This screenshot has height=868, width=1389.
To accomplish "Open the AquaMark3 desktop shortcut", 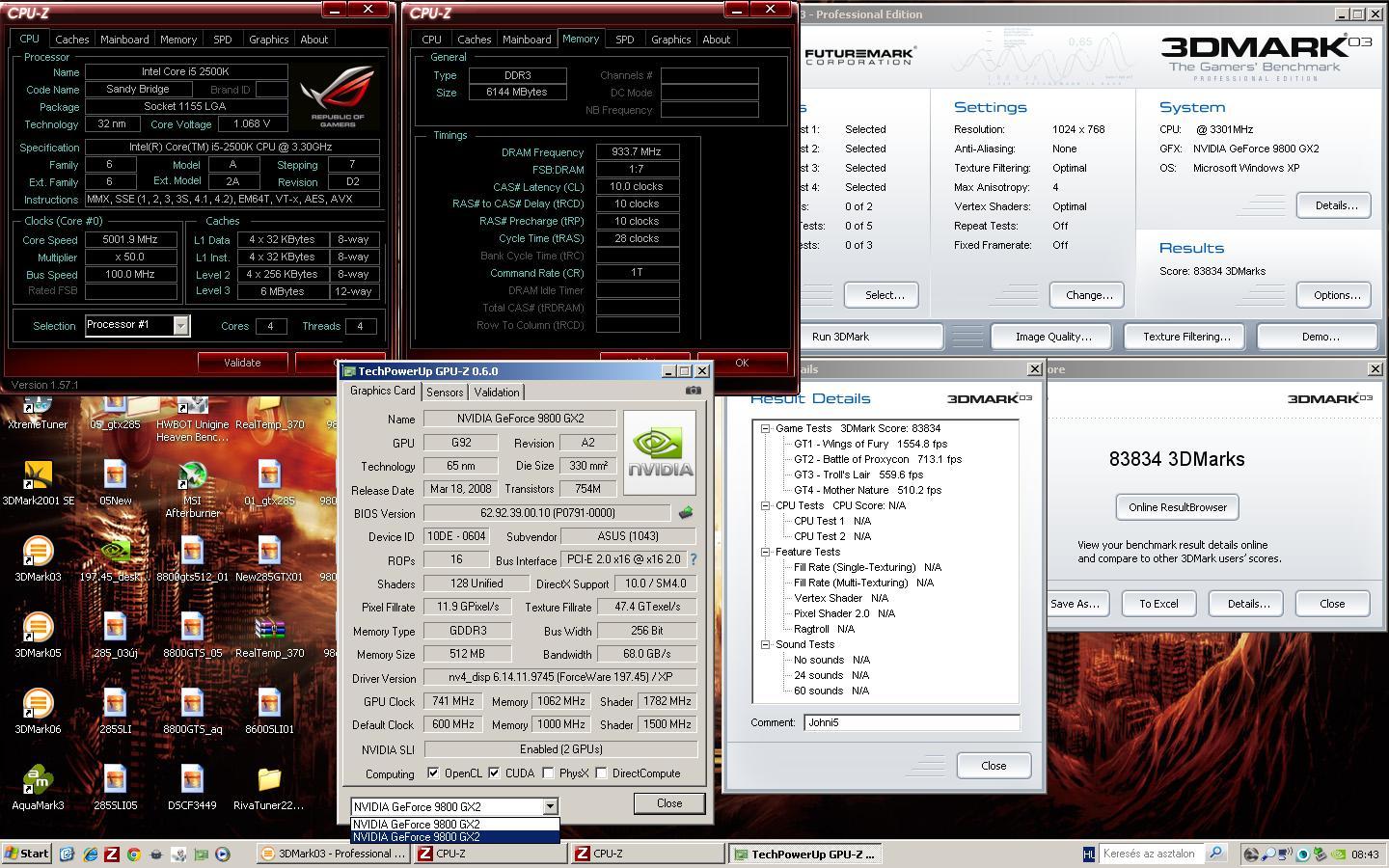I will [38, 787].
